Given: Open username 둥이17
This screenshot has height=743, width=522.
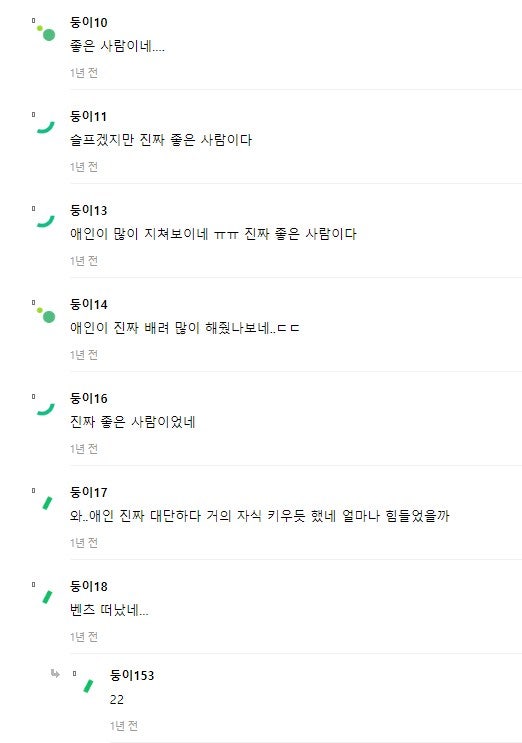Looking at the screenshot, I should (89, 492).
